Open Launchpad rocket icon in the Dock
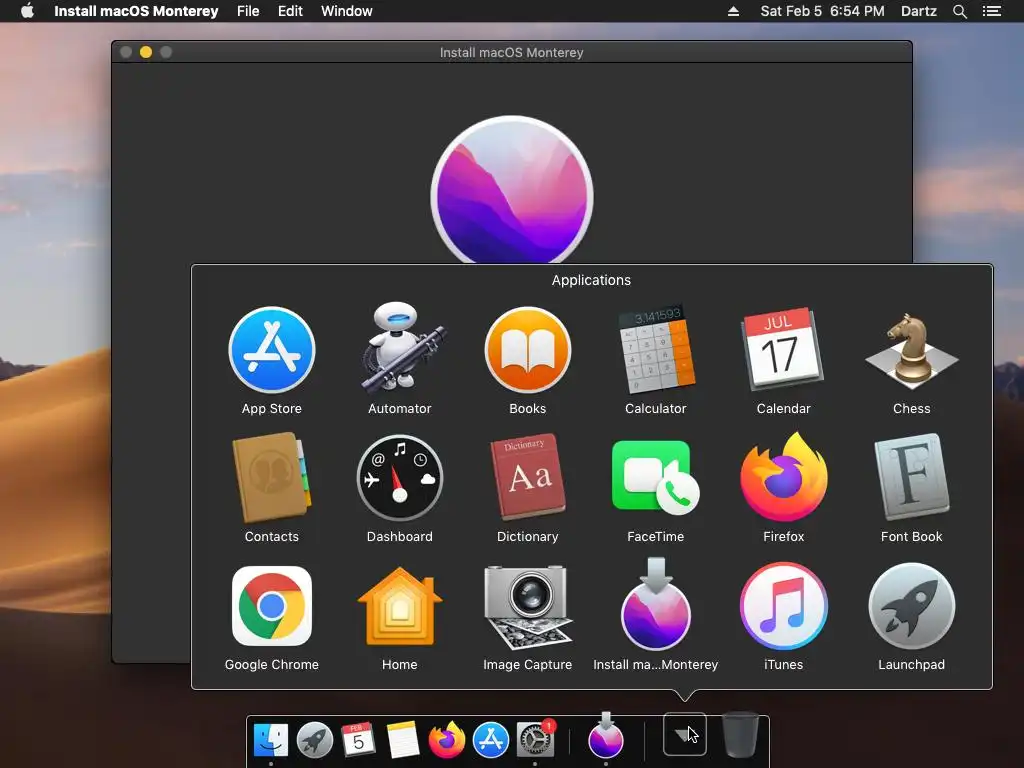Image resolution: width=1024 pixels, height=768 pixels. coord(315,740)
